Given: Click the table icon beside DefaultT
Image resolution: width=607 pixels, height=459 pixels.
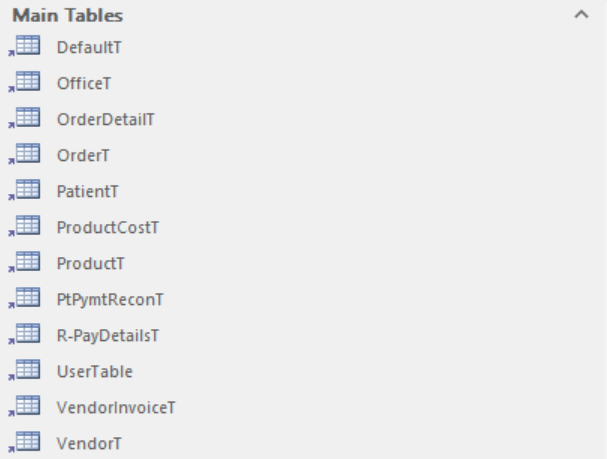Looking at the screenshot, I should pyautogui.click(x=27, y=46).
